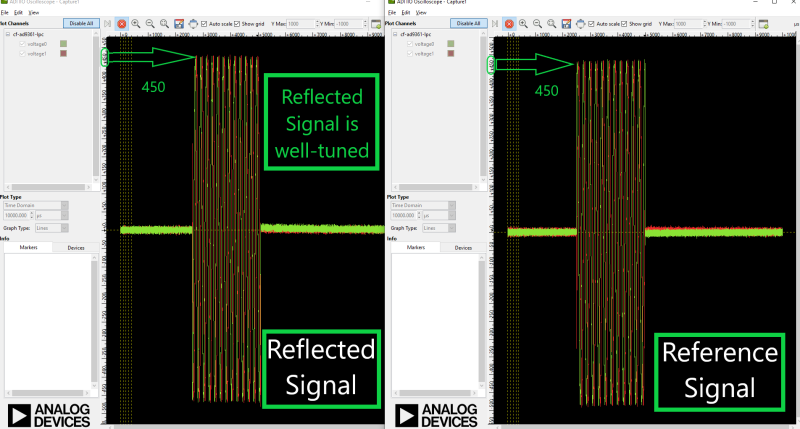Toggle Auto scale checkbox in left window
The width and height of the screenshot is (800, 429).
click(205, 23)
